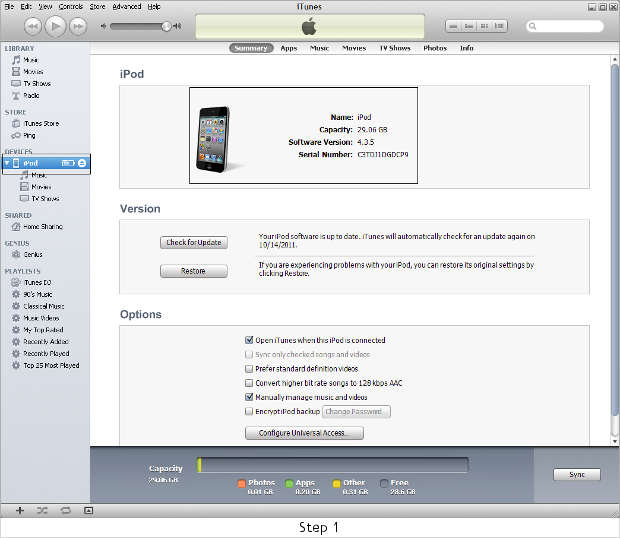Viewport: 620px width, 538px height.
Task: Click Configure Universal Access button
Action: pyautogui.click(x=304, y=433)
